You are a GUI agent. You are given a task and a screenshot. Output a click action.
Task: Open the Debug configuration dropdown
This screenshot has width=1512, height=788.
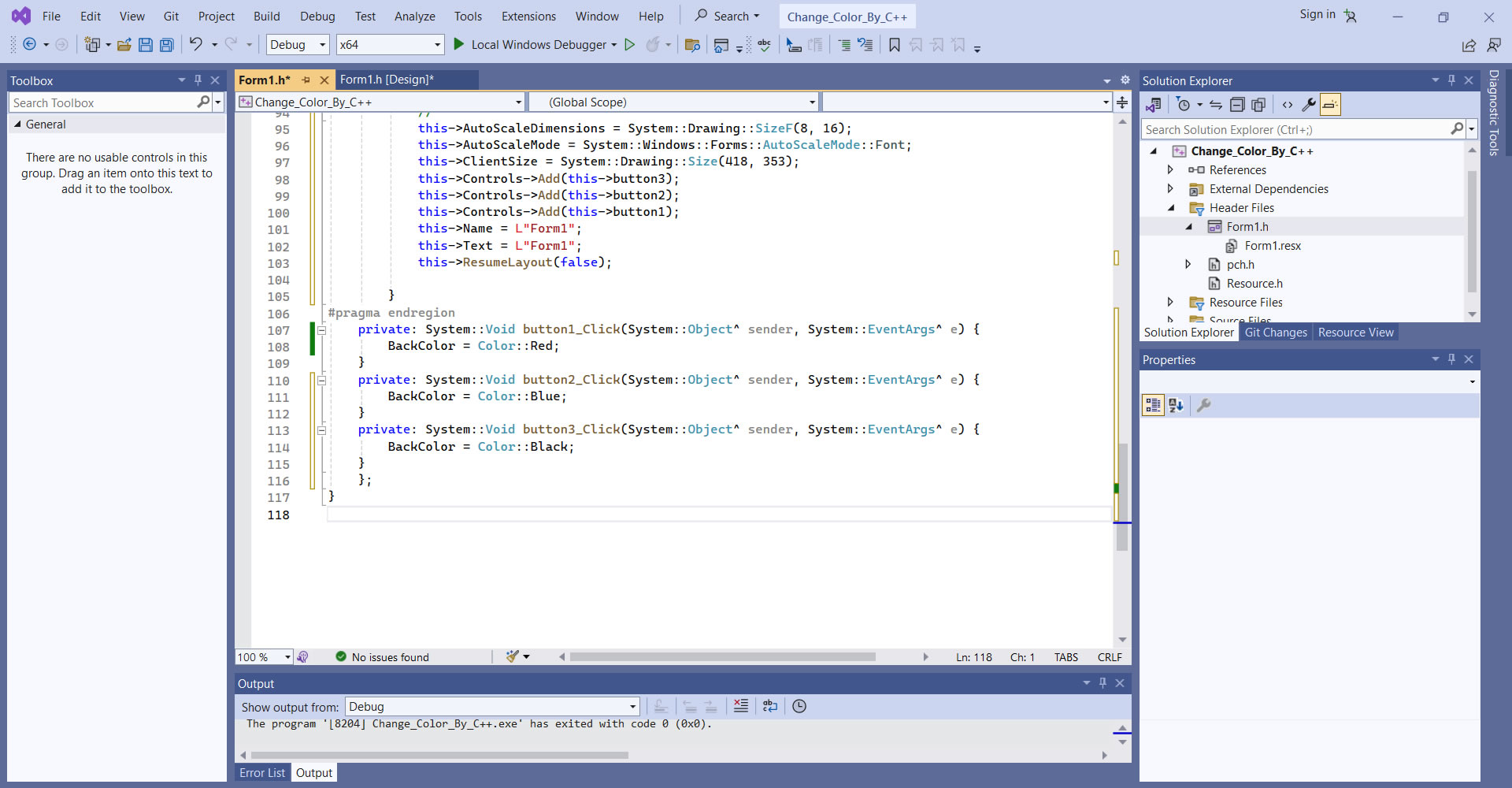coord(322,45)
